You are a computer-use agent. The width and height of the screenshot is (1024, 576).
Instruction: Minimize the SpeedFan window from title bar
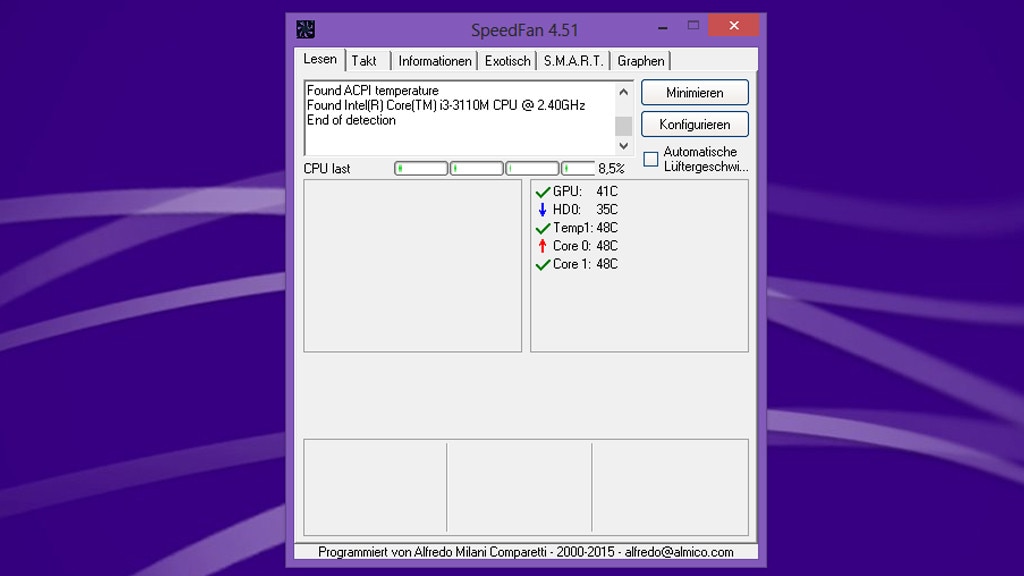click(x=663, y=27)
